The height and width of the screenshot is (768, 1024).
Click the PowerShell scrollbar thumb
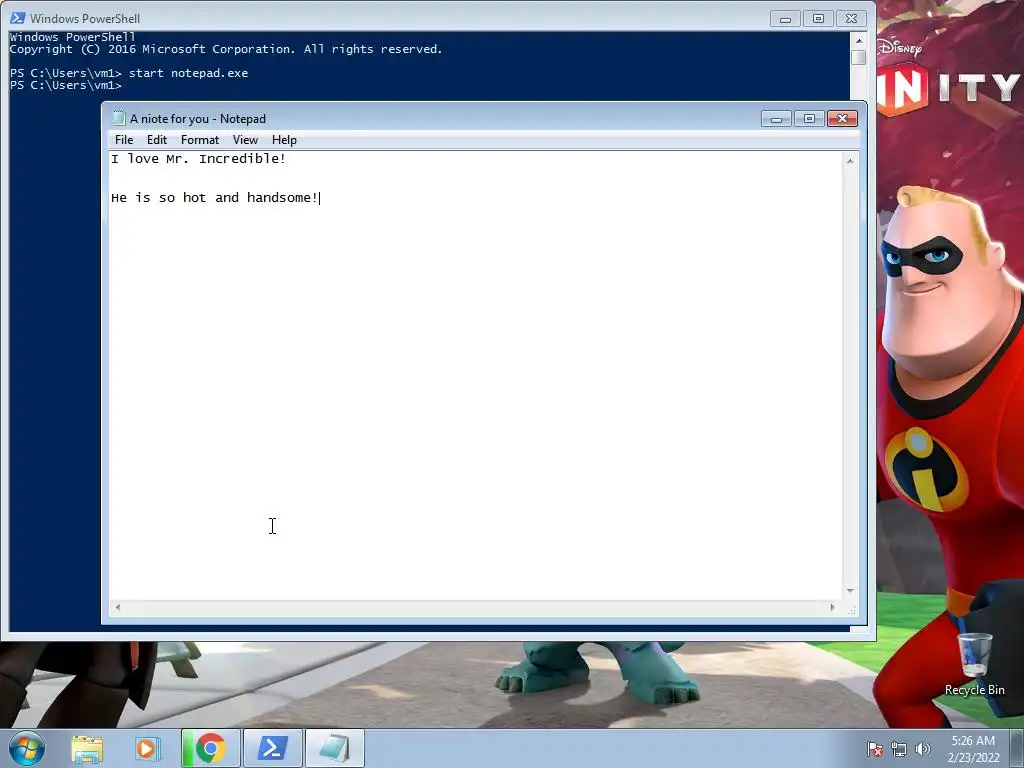(x=859, y=57)
